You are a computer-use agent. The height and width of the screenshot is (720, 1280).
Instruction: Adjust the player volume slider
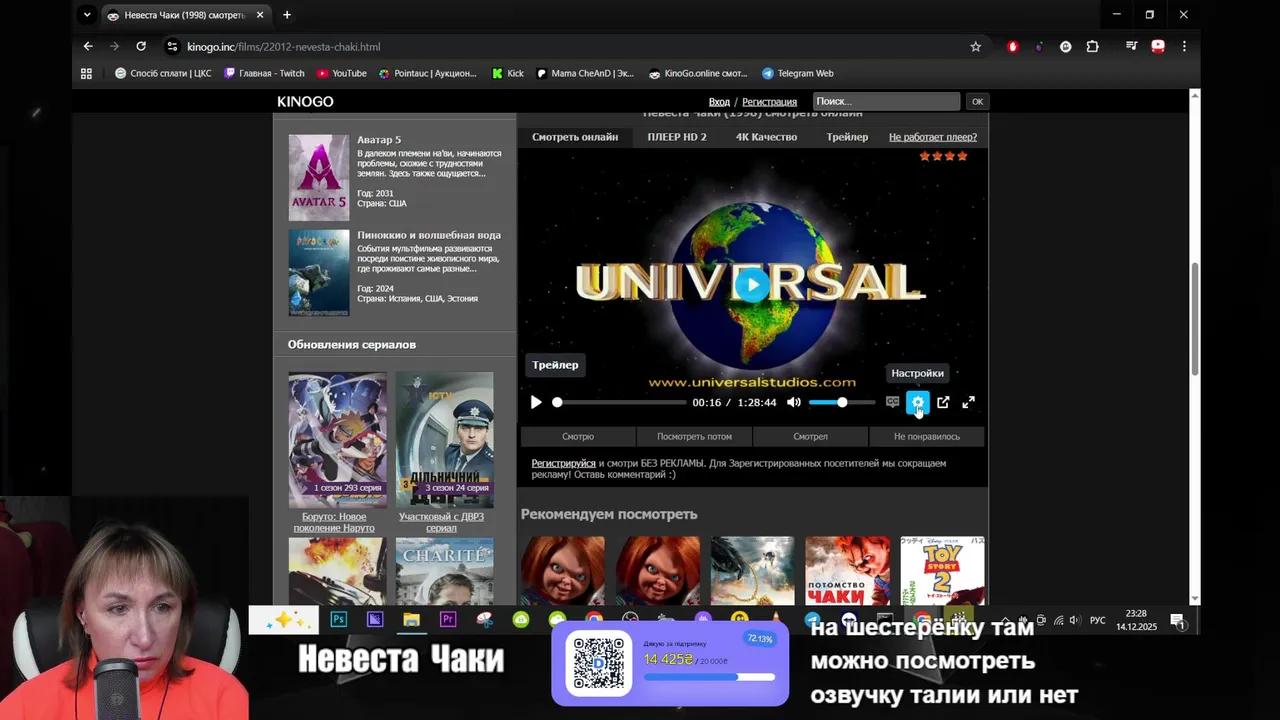(842, 402)
